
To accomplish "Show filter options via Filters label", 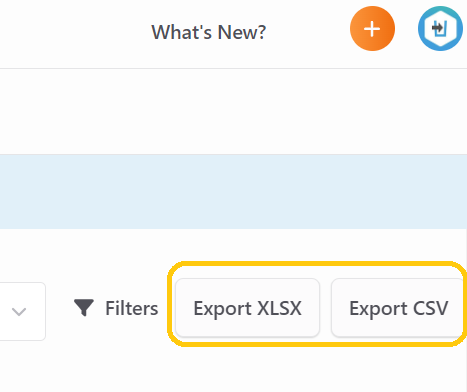I will pyautogui.click(x=132, y=308).
